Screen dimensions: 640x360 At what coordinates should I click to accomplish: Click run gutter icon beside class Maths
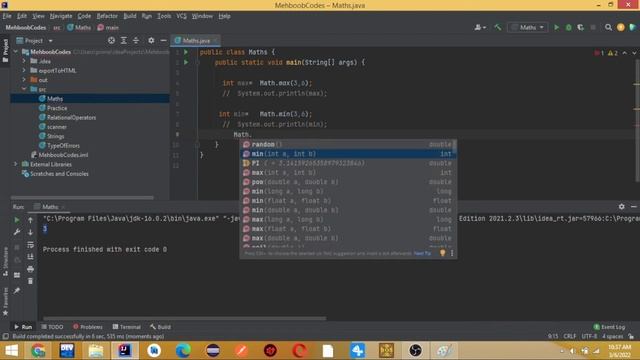tap(186, 52)
